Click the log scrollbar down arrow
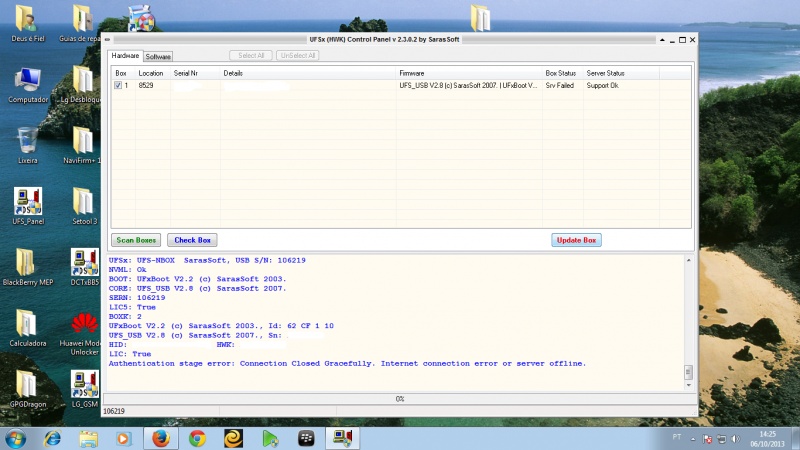 pyautogui.click(x=688, y=385)
